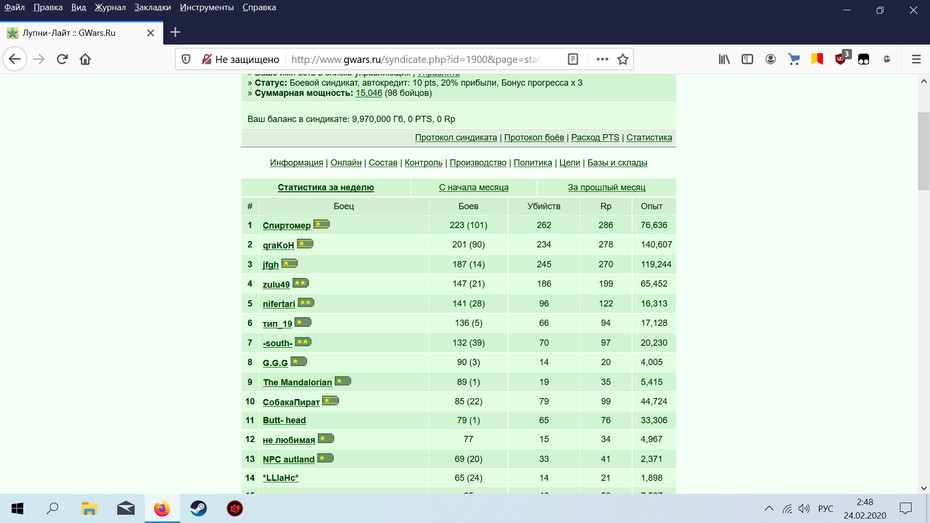The height and width of the screenshot is (523, 930).
Task: Open Steam from the taskbar
Action: [x=199, y=508]
